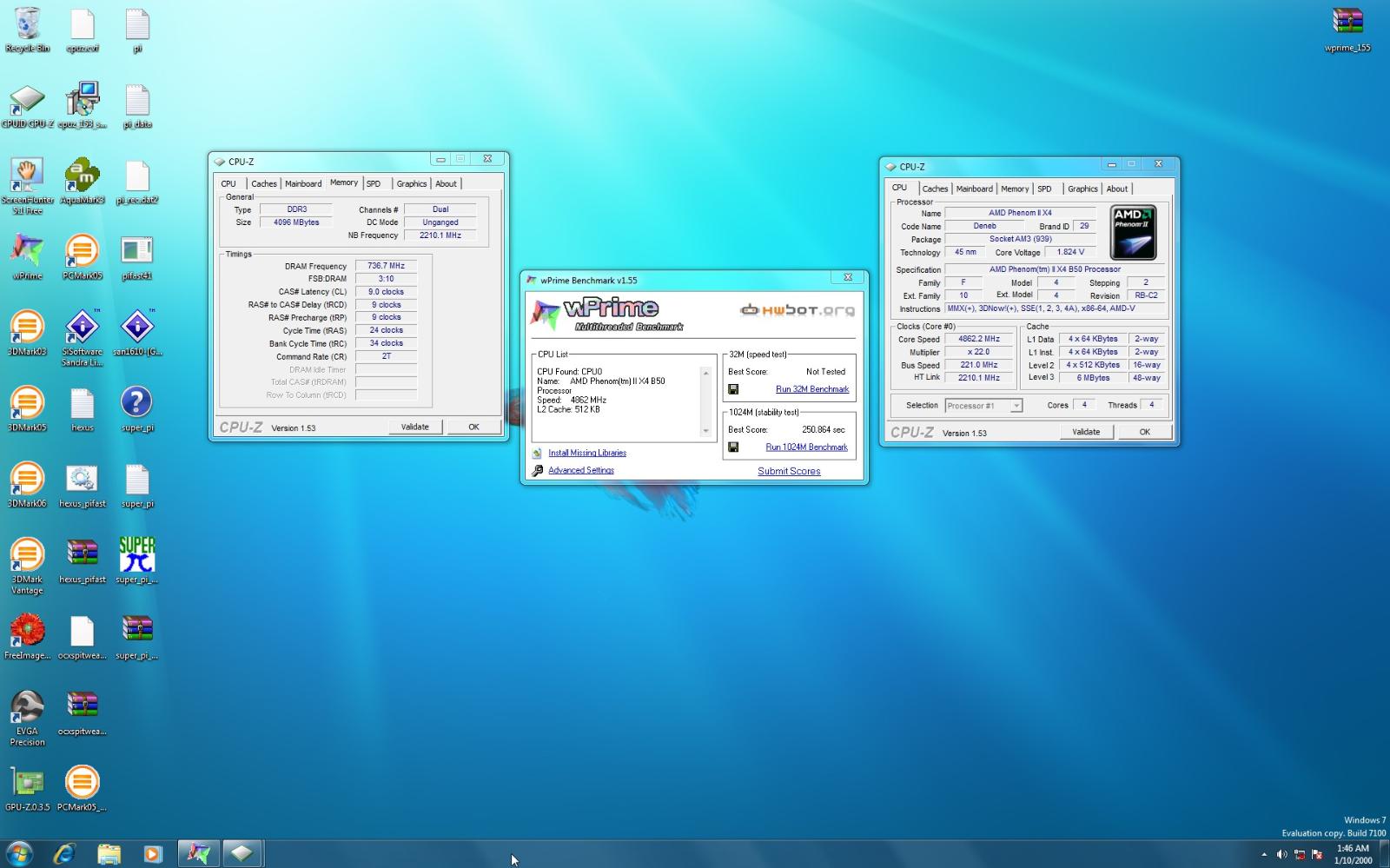
Task: Select the cpuz_153 setup installer icon
Action: (82, 107)
